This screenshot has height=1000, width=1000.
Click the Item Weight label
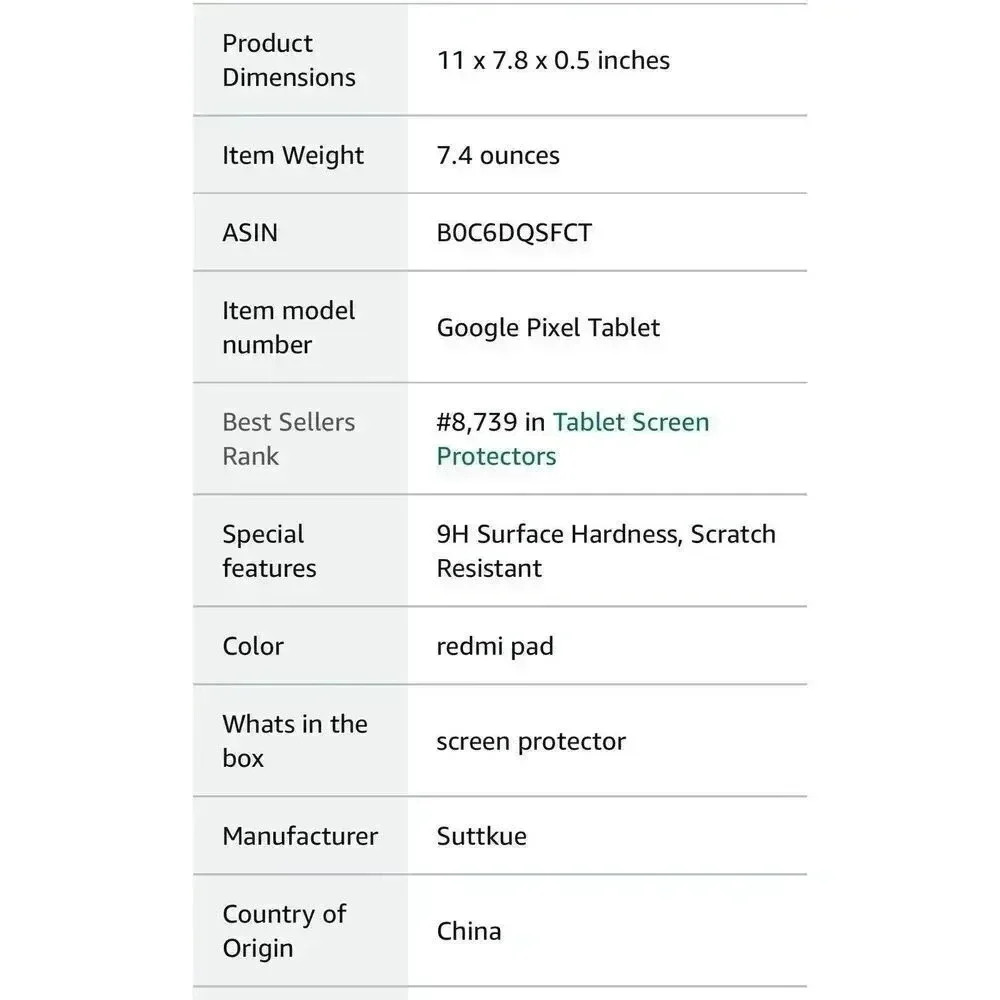coord(293,156)
